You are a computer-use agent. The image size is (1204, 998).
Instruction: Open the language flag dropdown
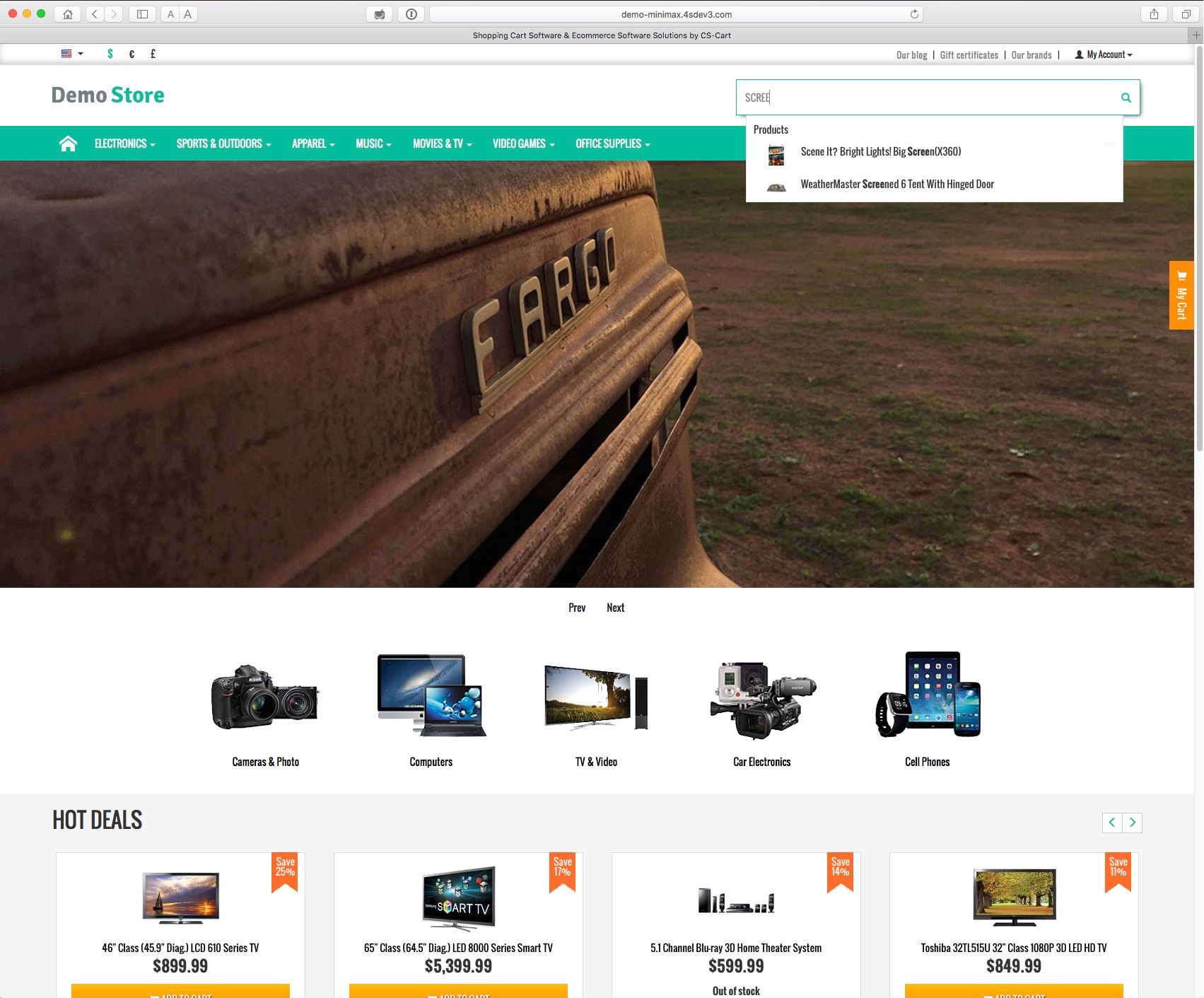72,54
